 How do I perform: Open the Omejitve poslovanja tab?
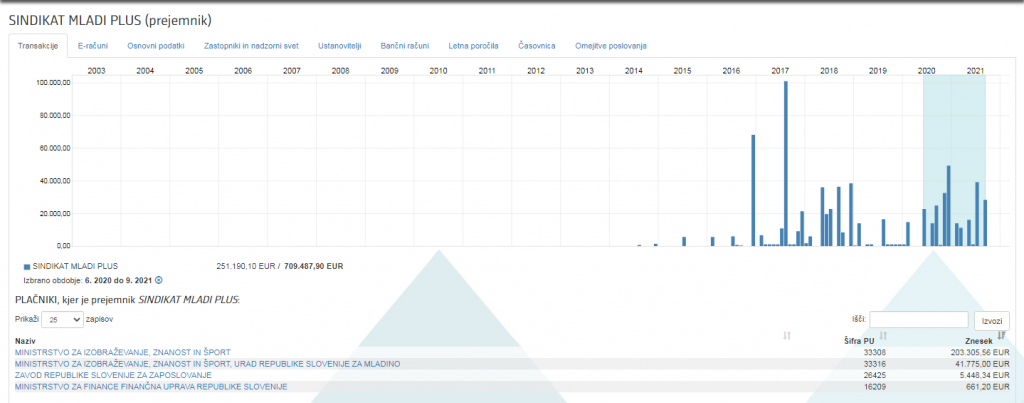(611, 46)
